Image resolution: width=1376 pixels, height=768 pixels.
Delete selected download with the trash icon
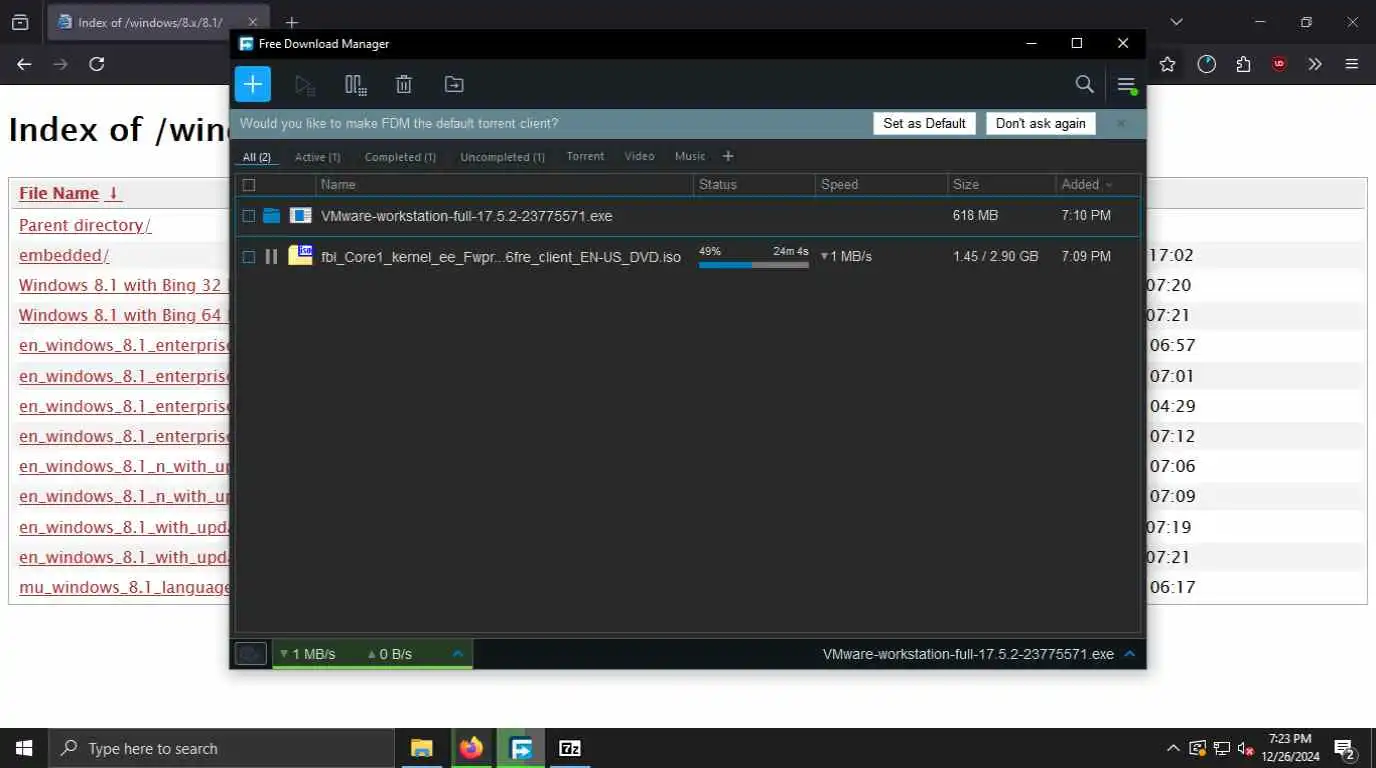(404, 85)
